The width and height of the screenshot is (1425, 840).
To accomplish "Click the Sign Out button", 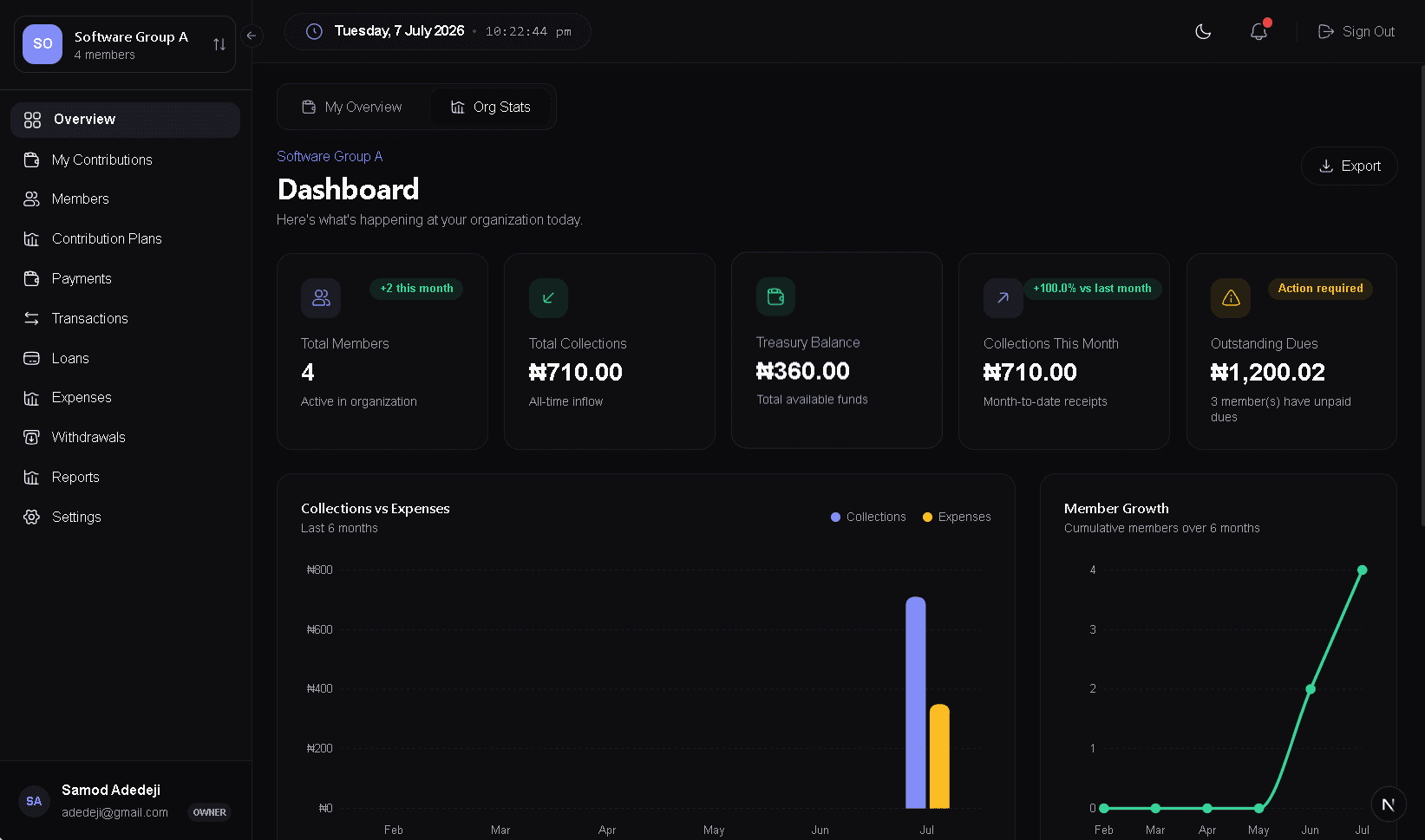I will coord(1356,31).
